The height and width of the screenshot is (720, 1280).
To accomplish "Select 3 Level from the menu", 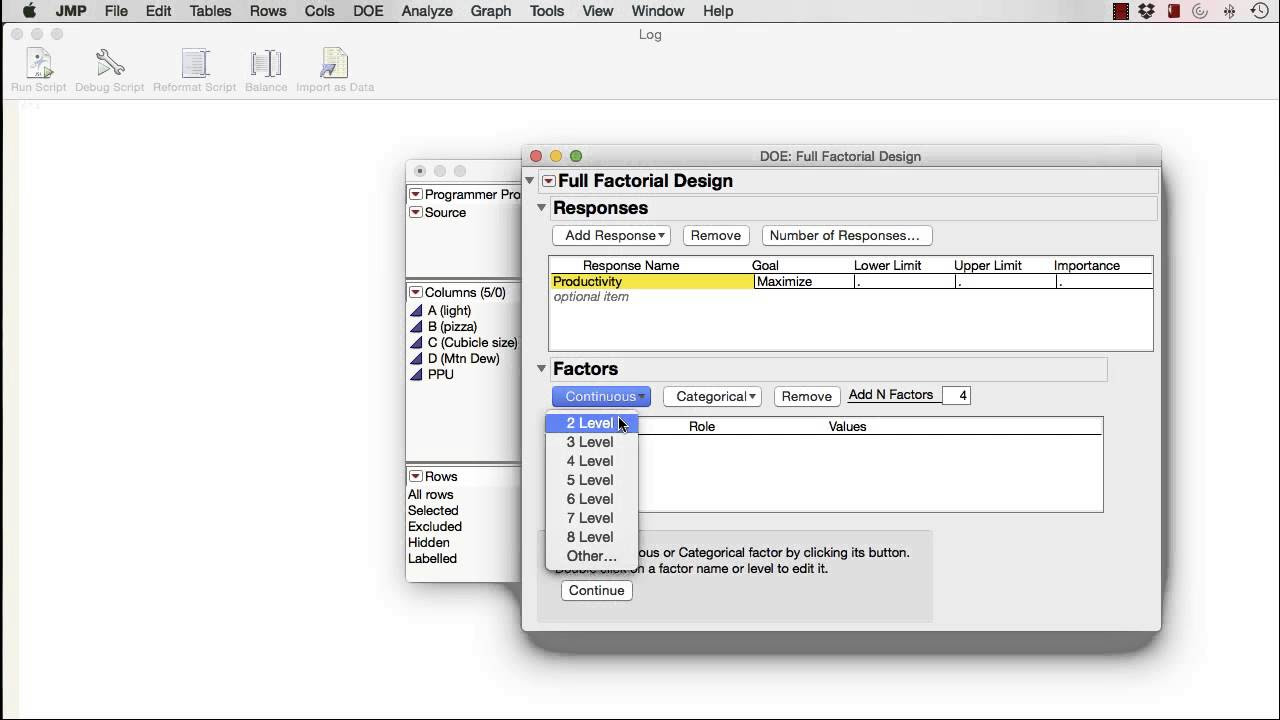I will click(591, 442).
